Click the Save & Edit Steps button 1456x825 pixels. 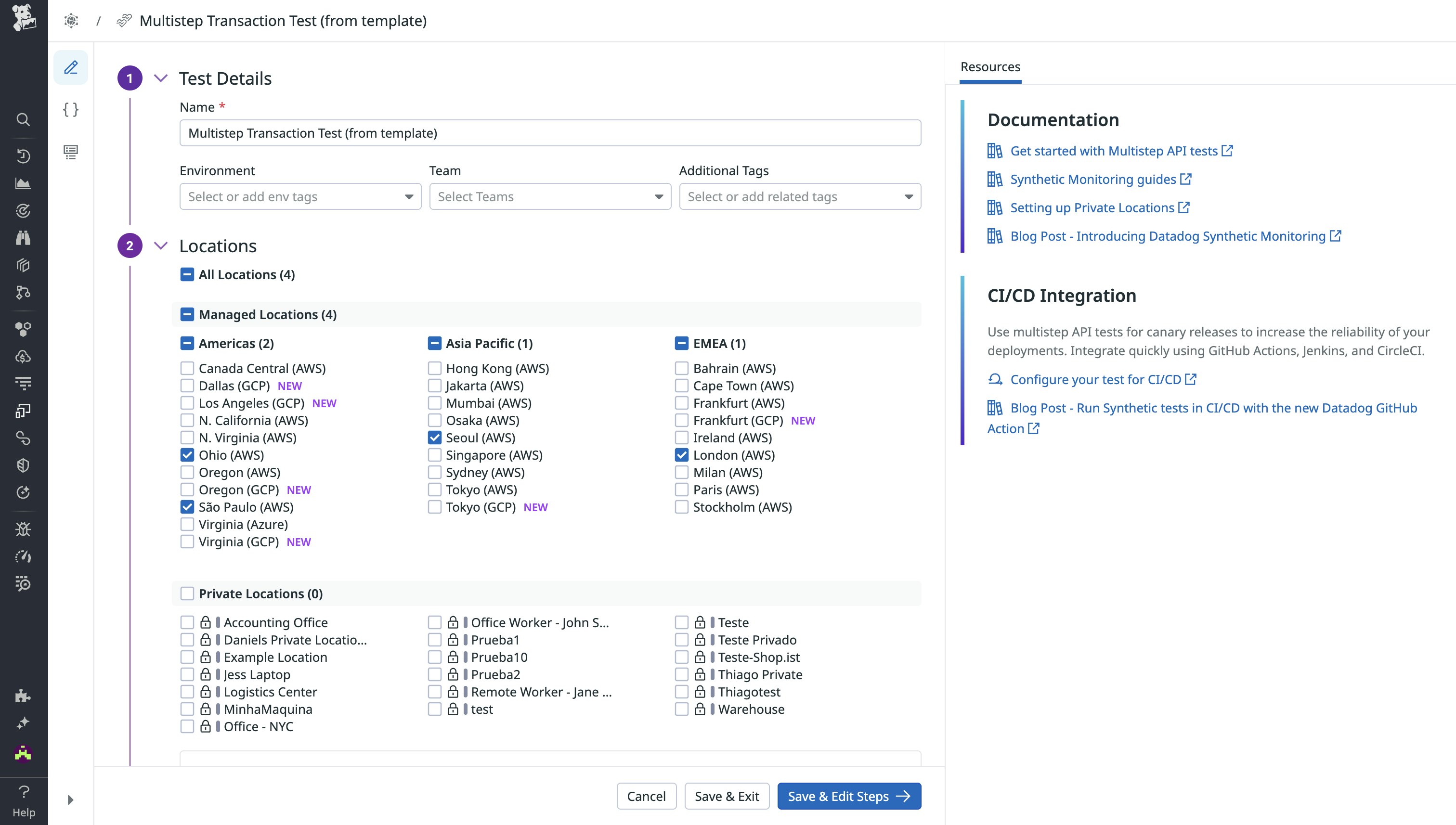click(x=848, y=796)
